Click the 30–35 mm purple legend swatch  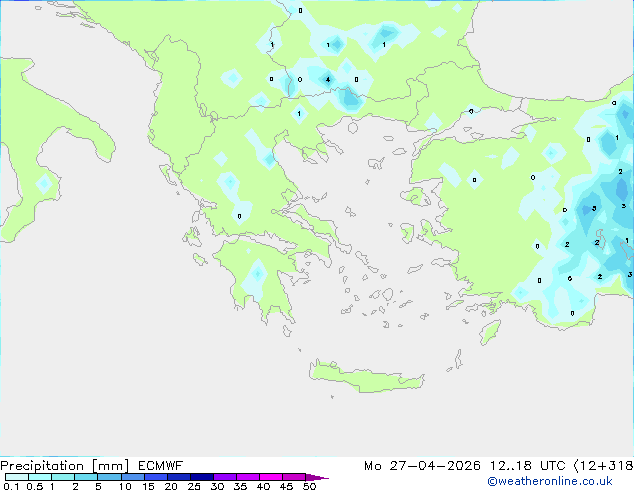(225, 477)
